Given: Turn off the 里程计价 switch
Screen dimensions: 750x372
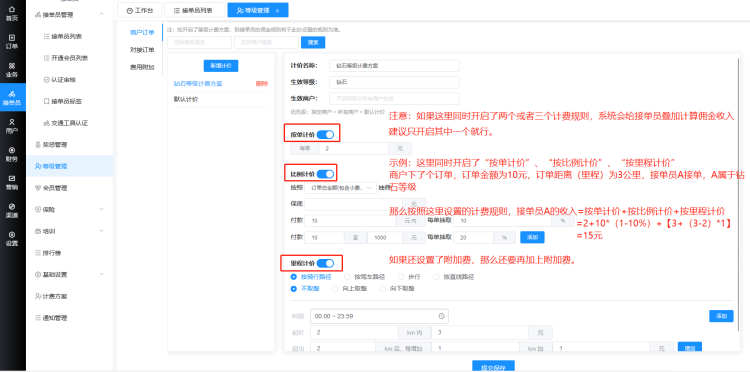Looking at the screenshot, I should click(325, 263).
